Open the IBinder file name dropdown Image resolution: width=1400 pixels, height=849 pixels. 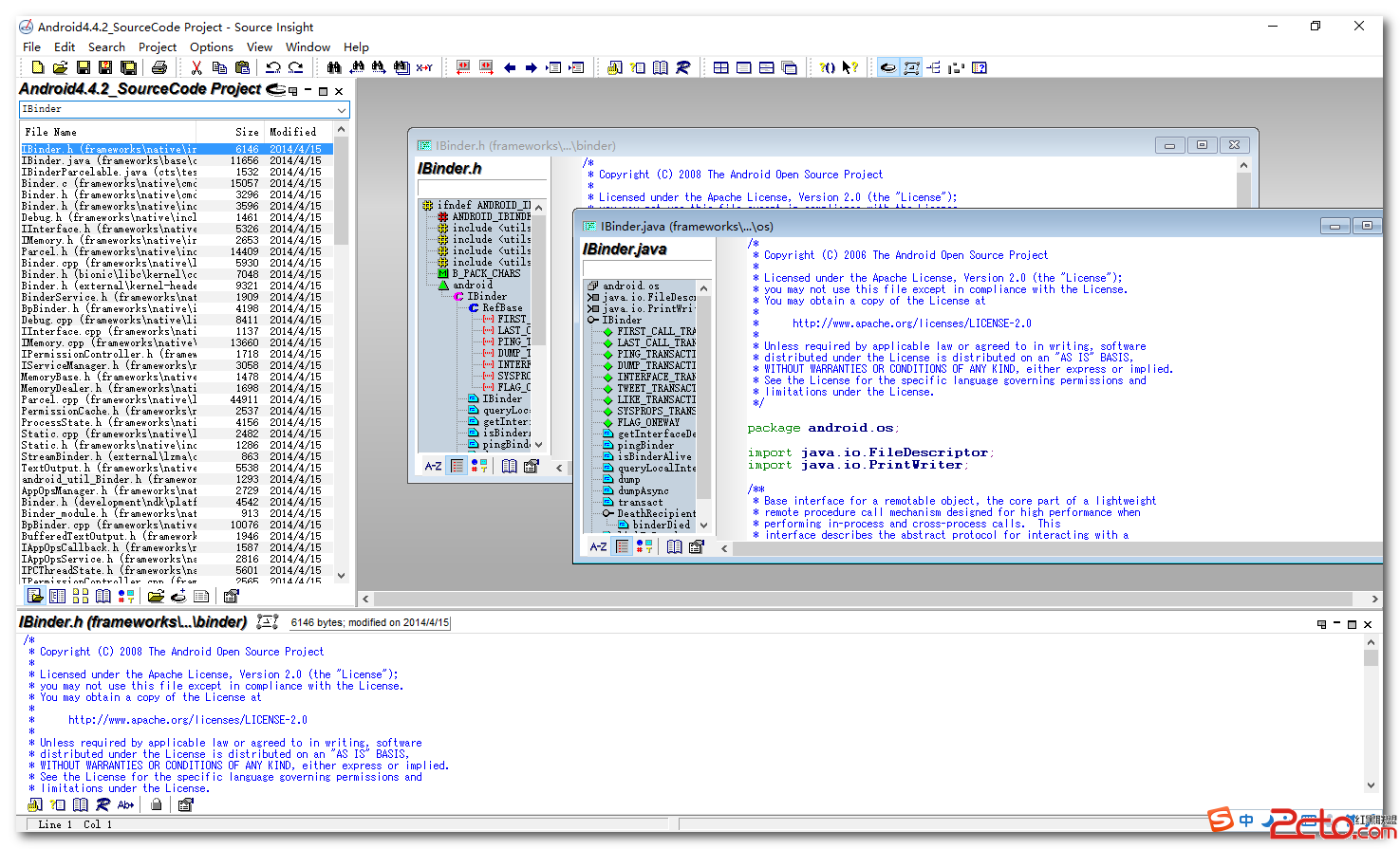tap(342, 110)
